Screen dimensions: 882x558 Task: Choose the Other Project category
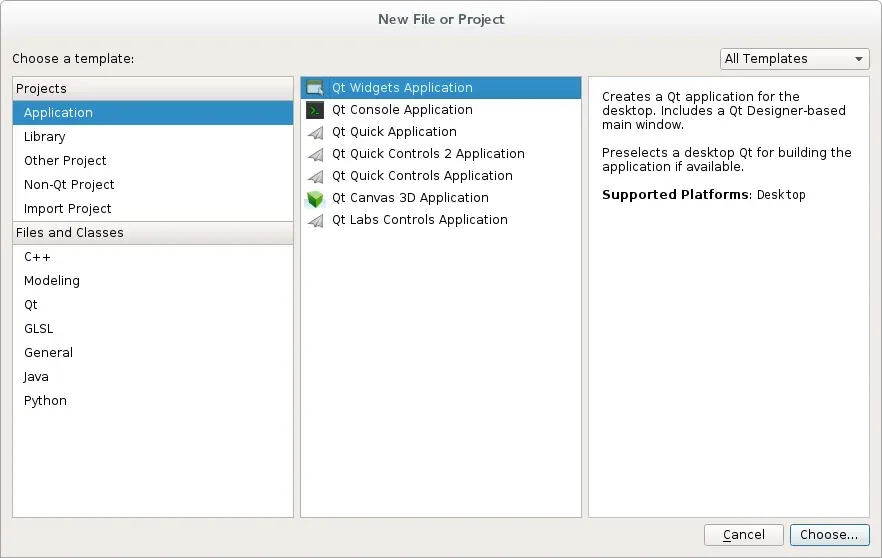pos(65,161)
